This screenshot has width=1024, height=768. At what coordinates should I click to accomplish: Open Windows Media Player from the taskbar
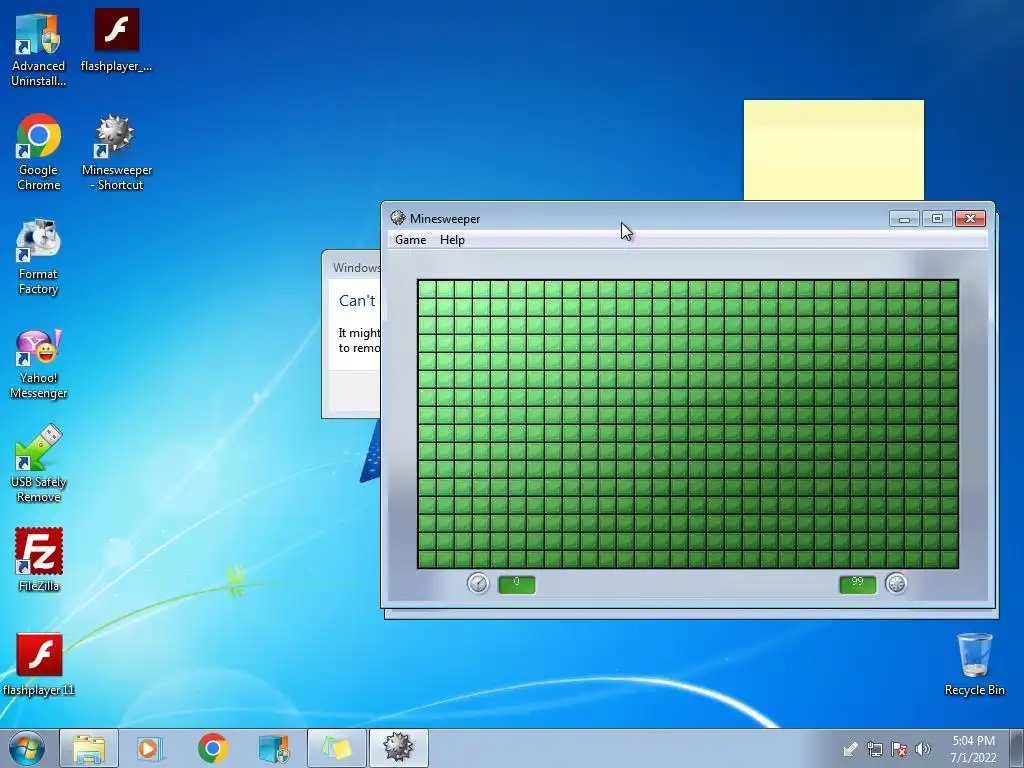point(150,748)
